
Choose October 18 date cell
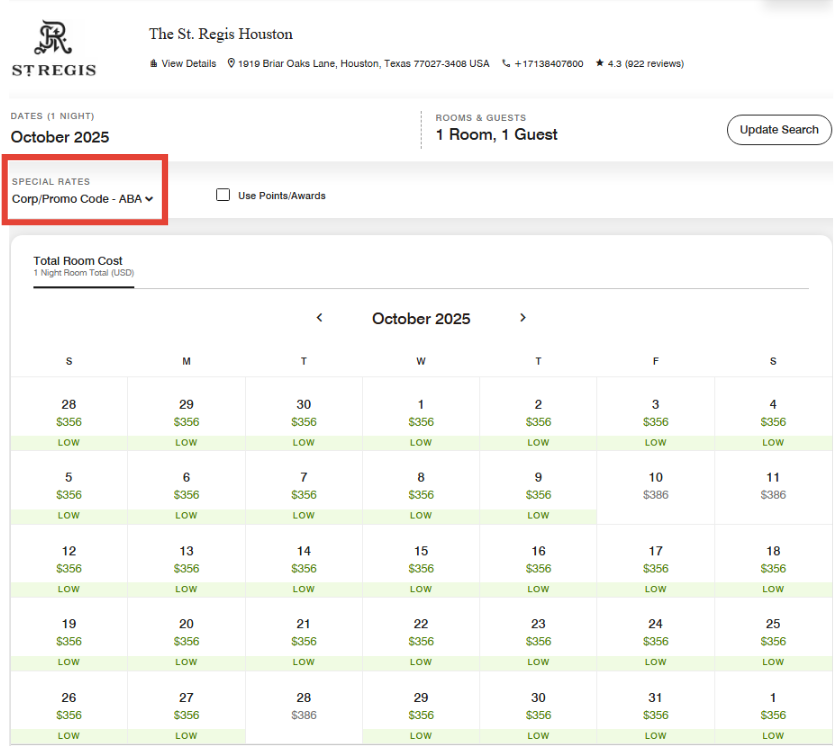[x=773, y=560]
